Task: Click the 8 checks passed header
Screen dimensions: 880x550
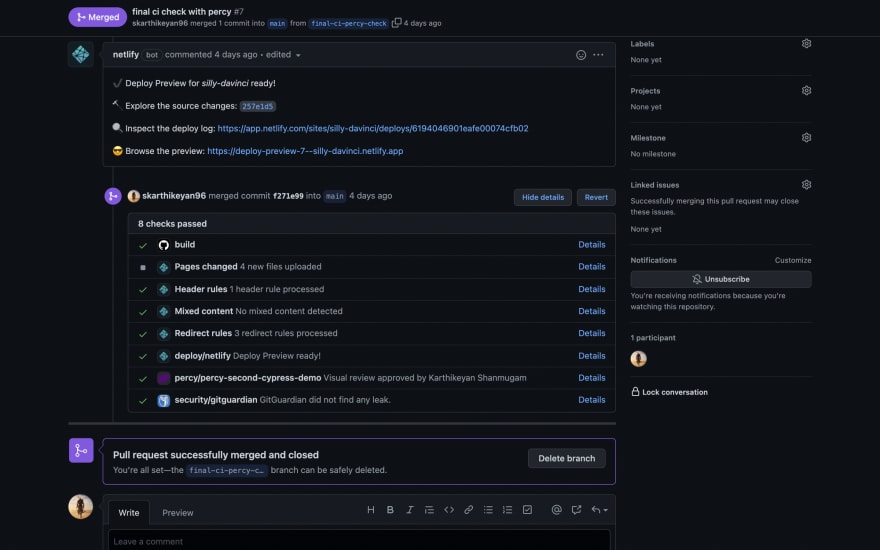Action: (x=372, y=223)
